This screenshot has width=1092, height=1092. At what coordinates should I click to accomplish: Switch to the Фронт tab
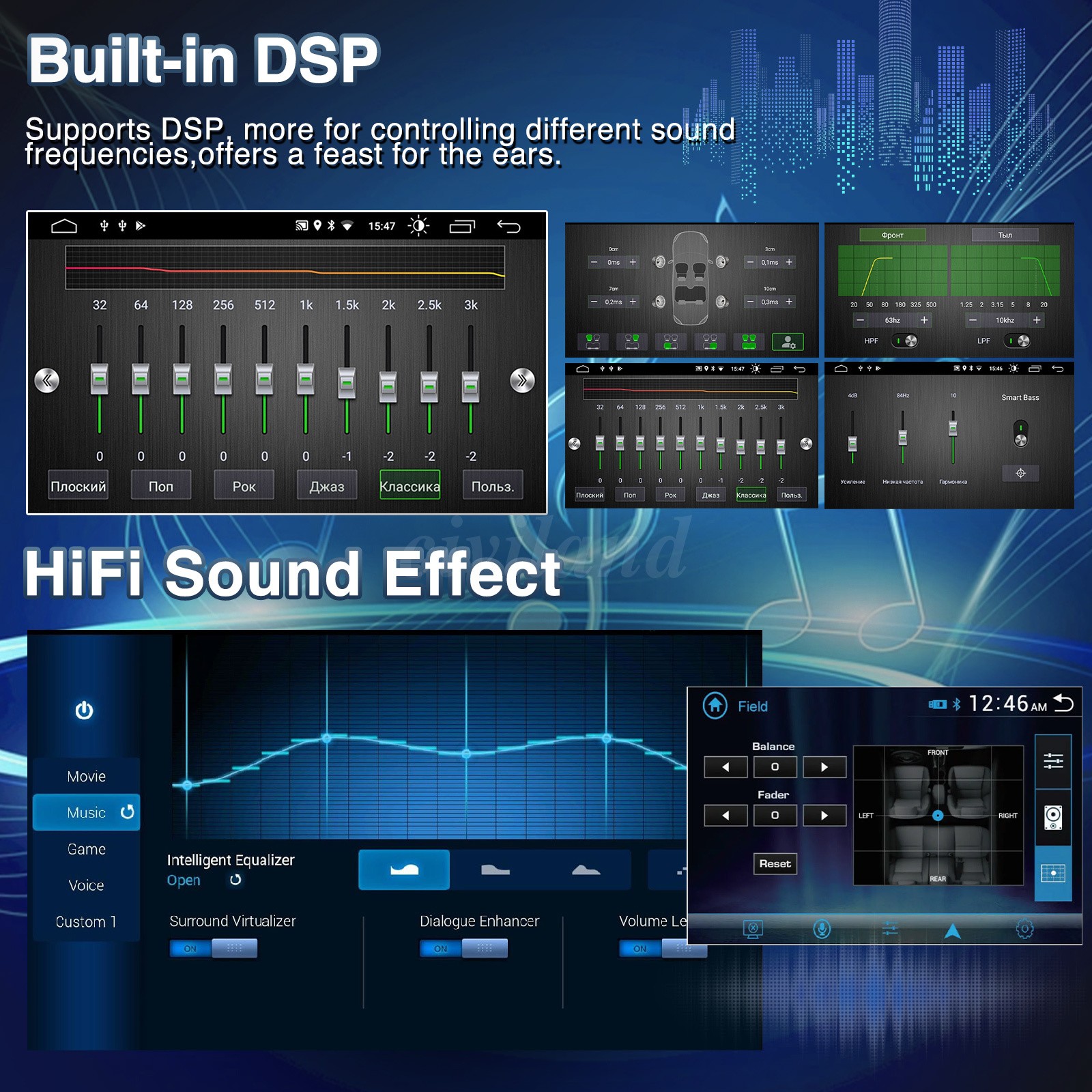click(892, 235)
